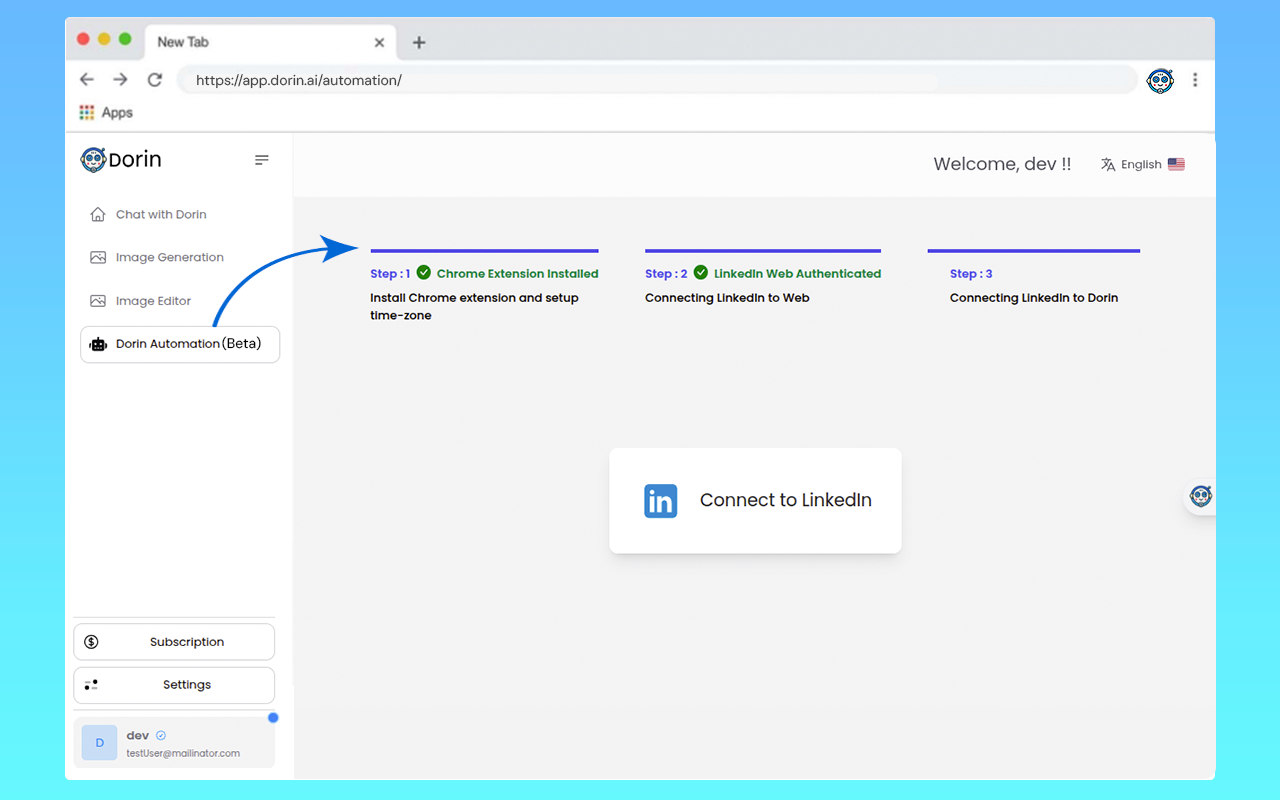Image resolution: width=1280 pixels, height=800 pixels.
Task: Click the Dorin logo in the sidebar
Action: tap(121, 160)
